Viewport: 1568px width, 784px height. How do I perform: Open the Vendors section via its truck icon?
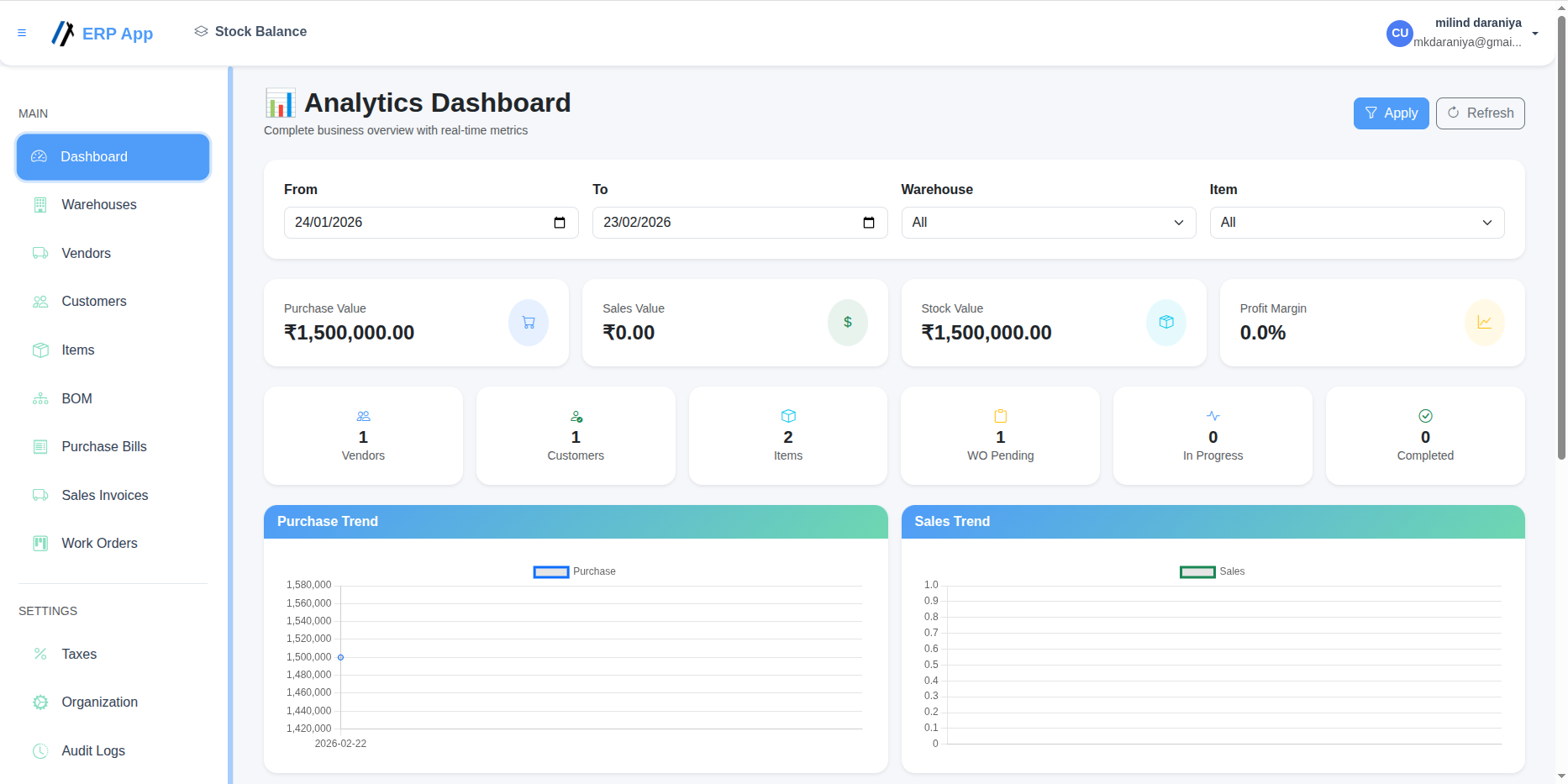tap(40, 253)
